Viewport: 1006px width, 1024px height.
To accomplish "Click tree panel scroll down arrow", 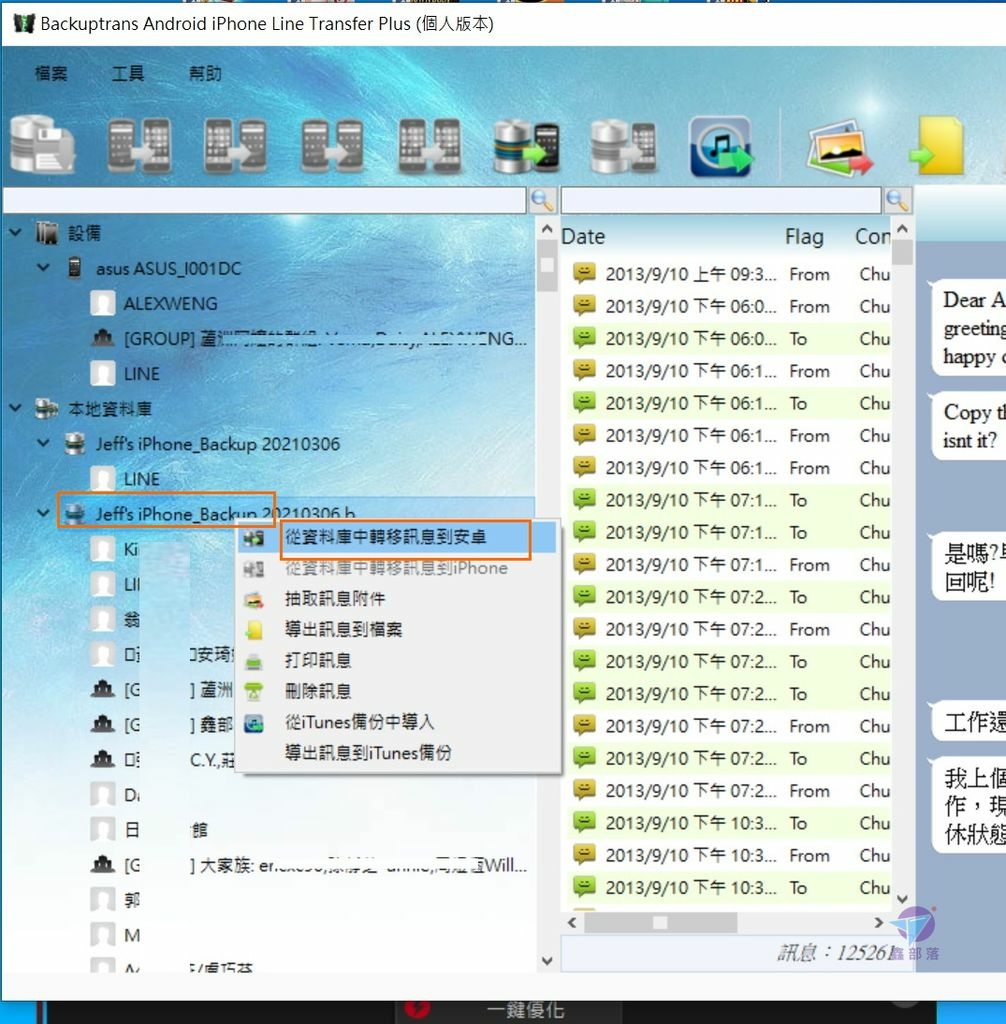I will [547, 961].
